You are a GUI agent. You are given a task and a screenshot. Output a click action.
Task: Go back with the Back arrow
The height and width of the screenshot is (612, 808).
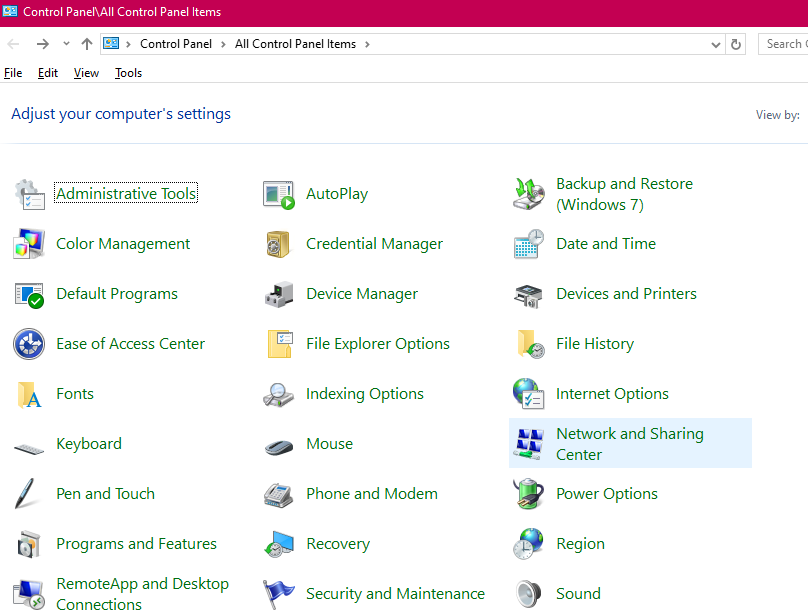tap(13, 44)
